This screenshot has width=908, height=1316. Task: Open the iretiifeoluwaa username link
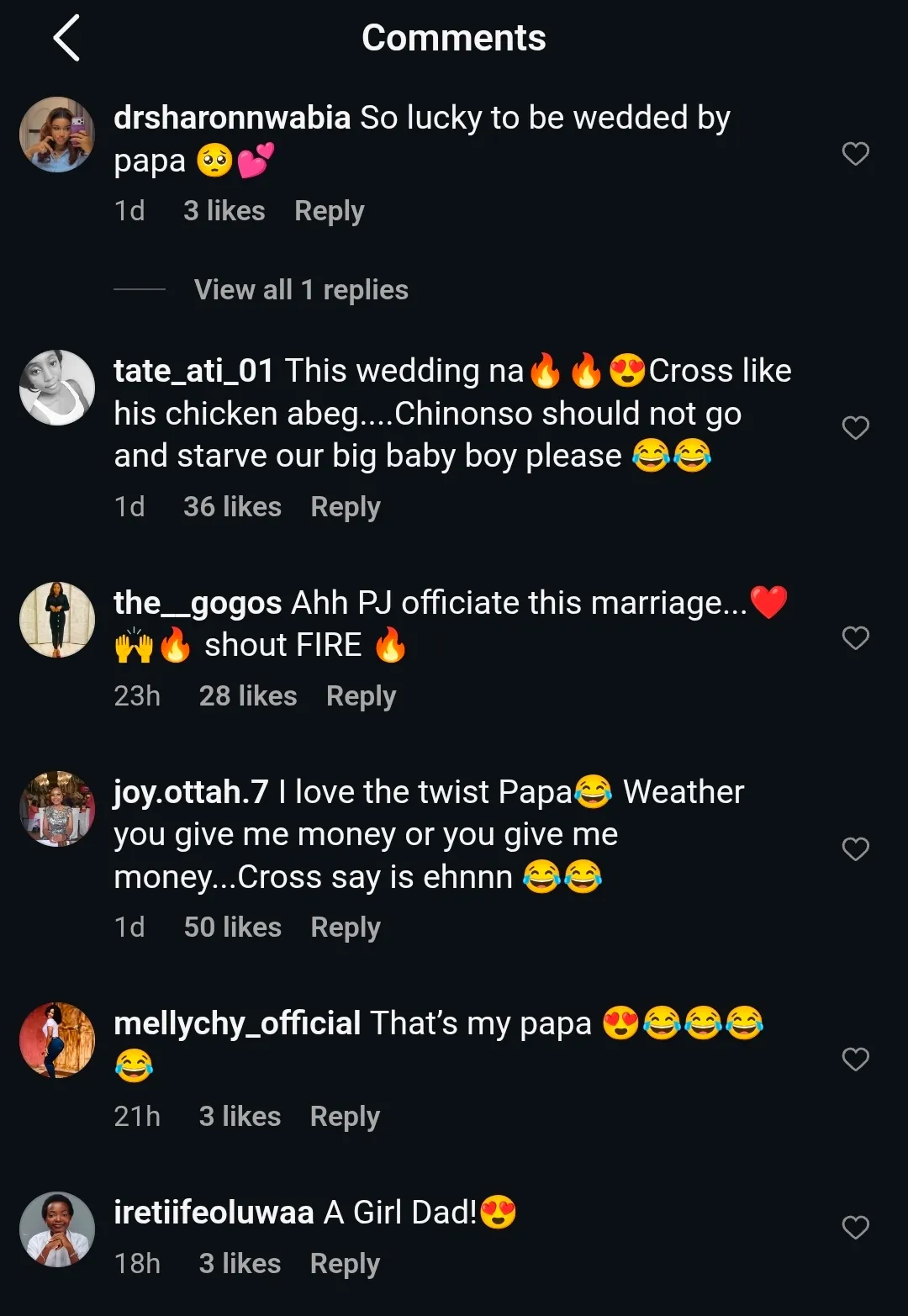[x=214, y=1213]
